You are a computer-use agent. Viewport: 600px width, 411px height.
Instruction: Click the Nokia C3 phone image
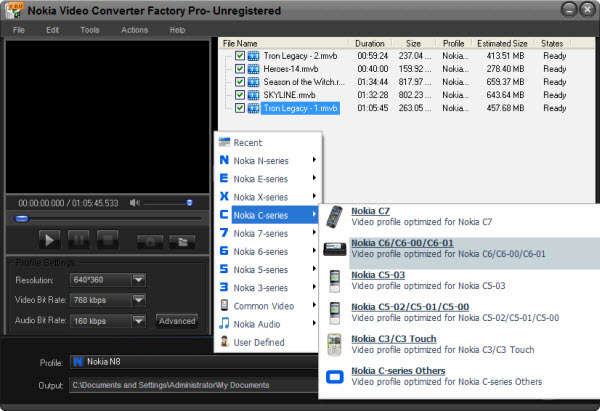[334, 344]
